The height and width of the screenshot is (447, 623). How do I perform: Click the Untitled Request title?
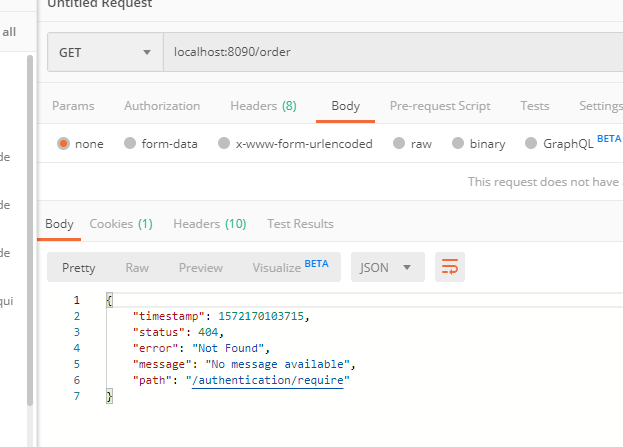100,4
